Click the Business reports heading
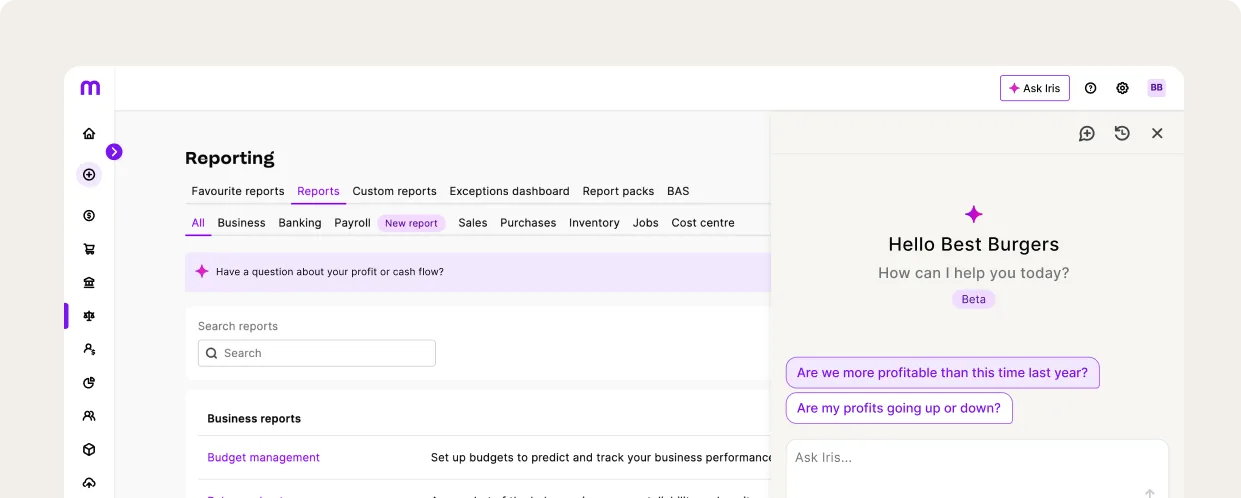This screenshot has width=1241, height=498. pos(254,419)
